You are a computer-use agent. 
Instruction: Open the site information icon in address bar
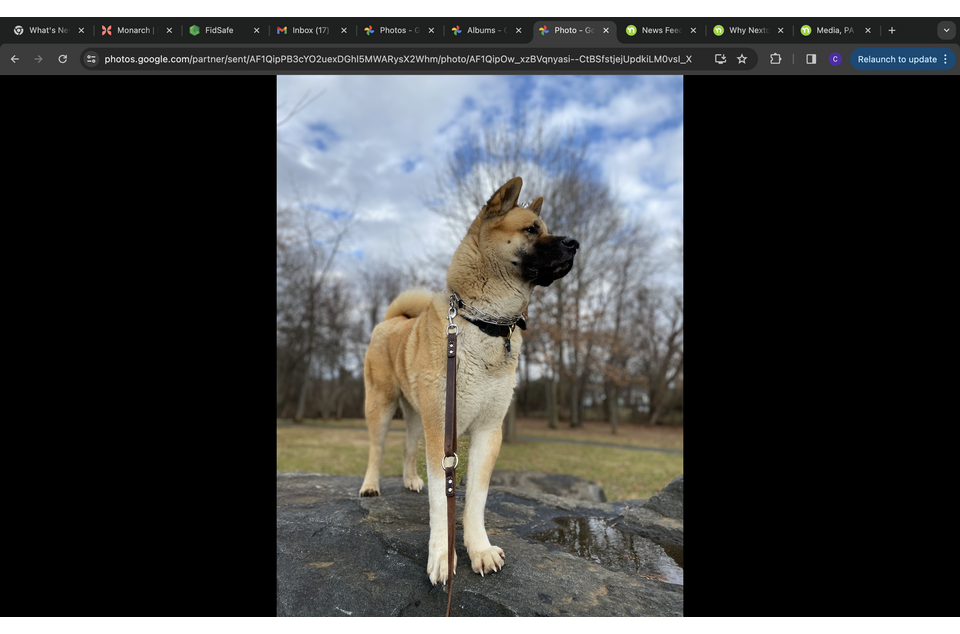point(91,59)
